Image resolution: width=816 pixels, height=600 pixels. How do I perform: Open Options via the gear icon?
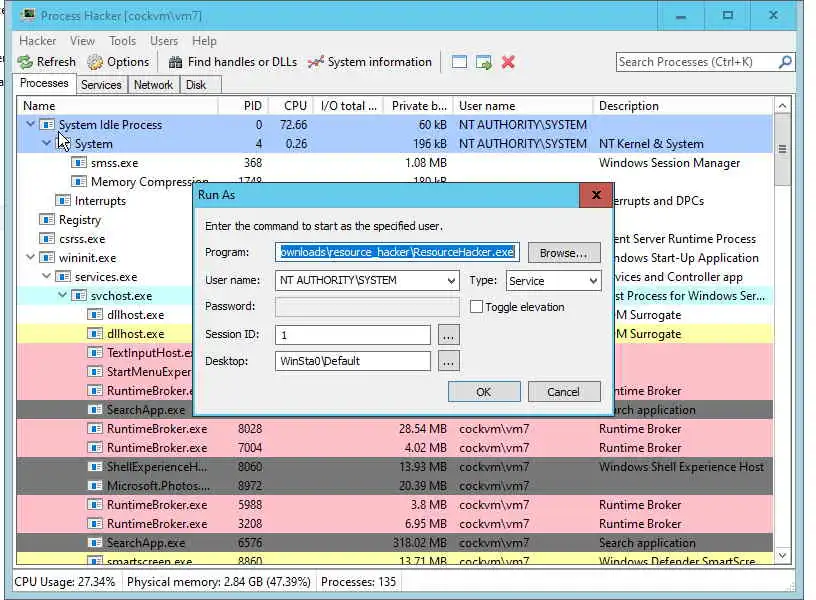point(95,62)
